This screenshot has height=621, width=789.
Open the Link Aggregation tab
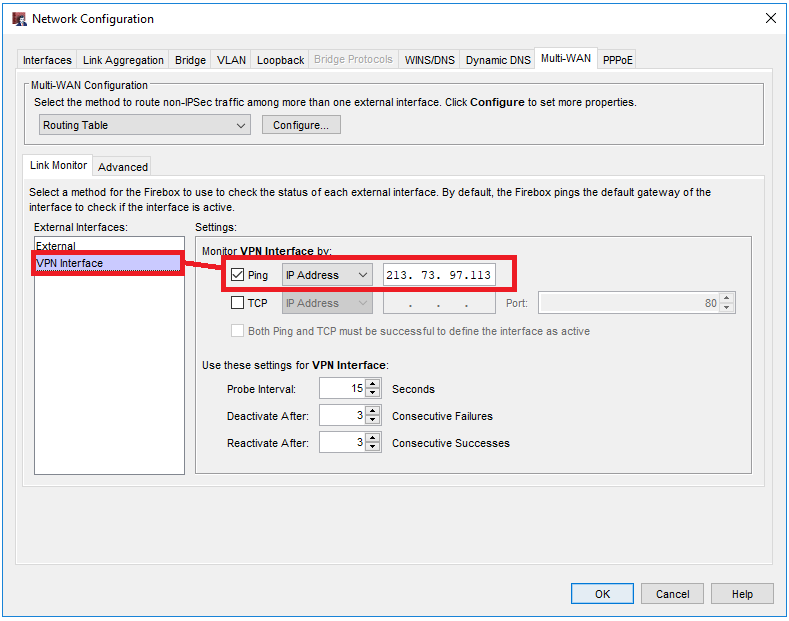[123, 60]
